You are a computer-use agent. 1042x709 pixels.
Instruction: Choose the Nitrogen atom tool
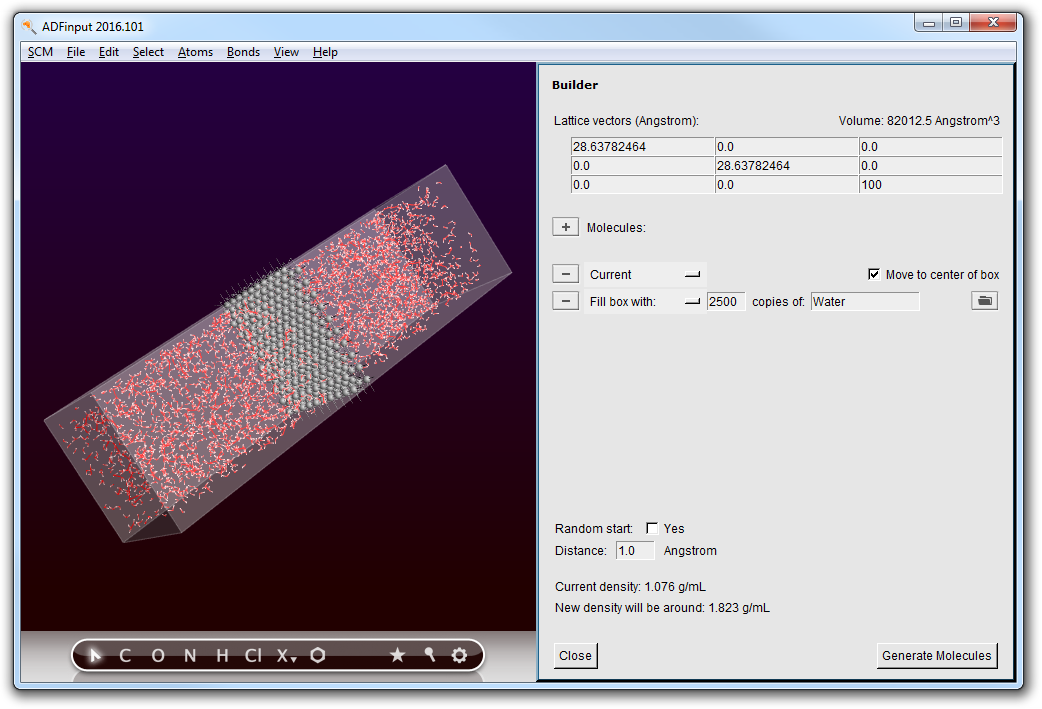coord(190,656)
